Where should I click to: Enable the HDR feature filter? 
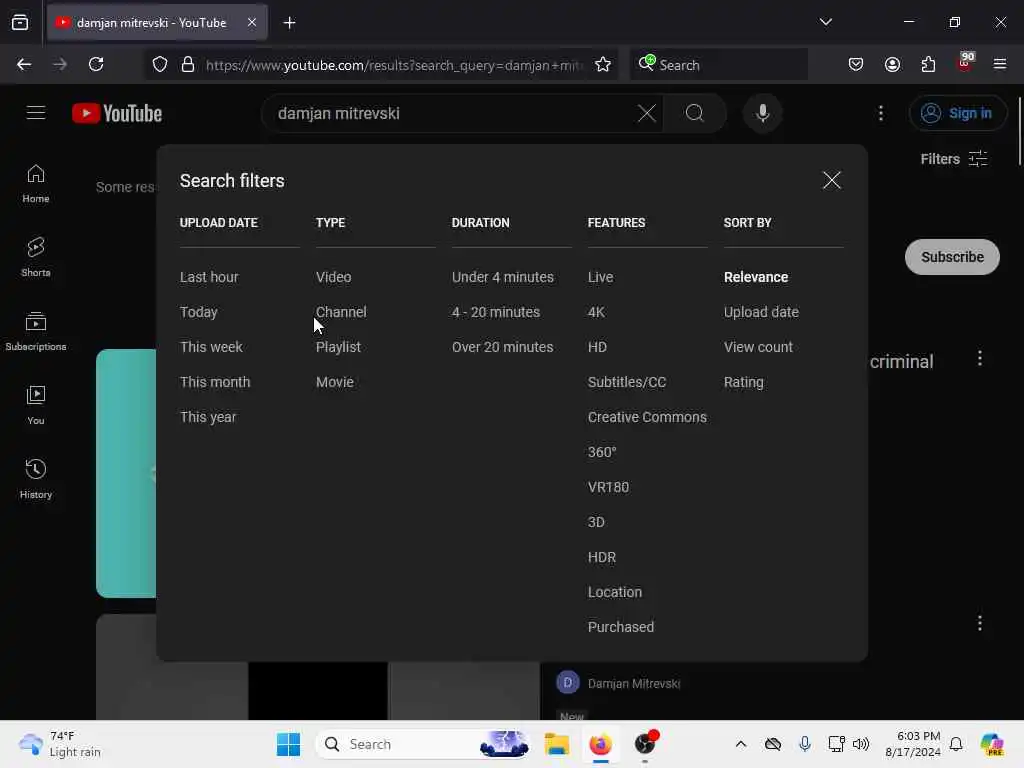(x=601, y=558)
